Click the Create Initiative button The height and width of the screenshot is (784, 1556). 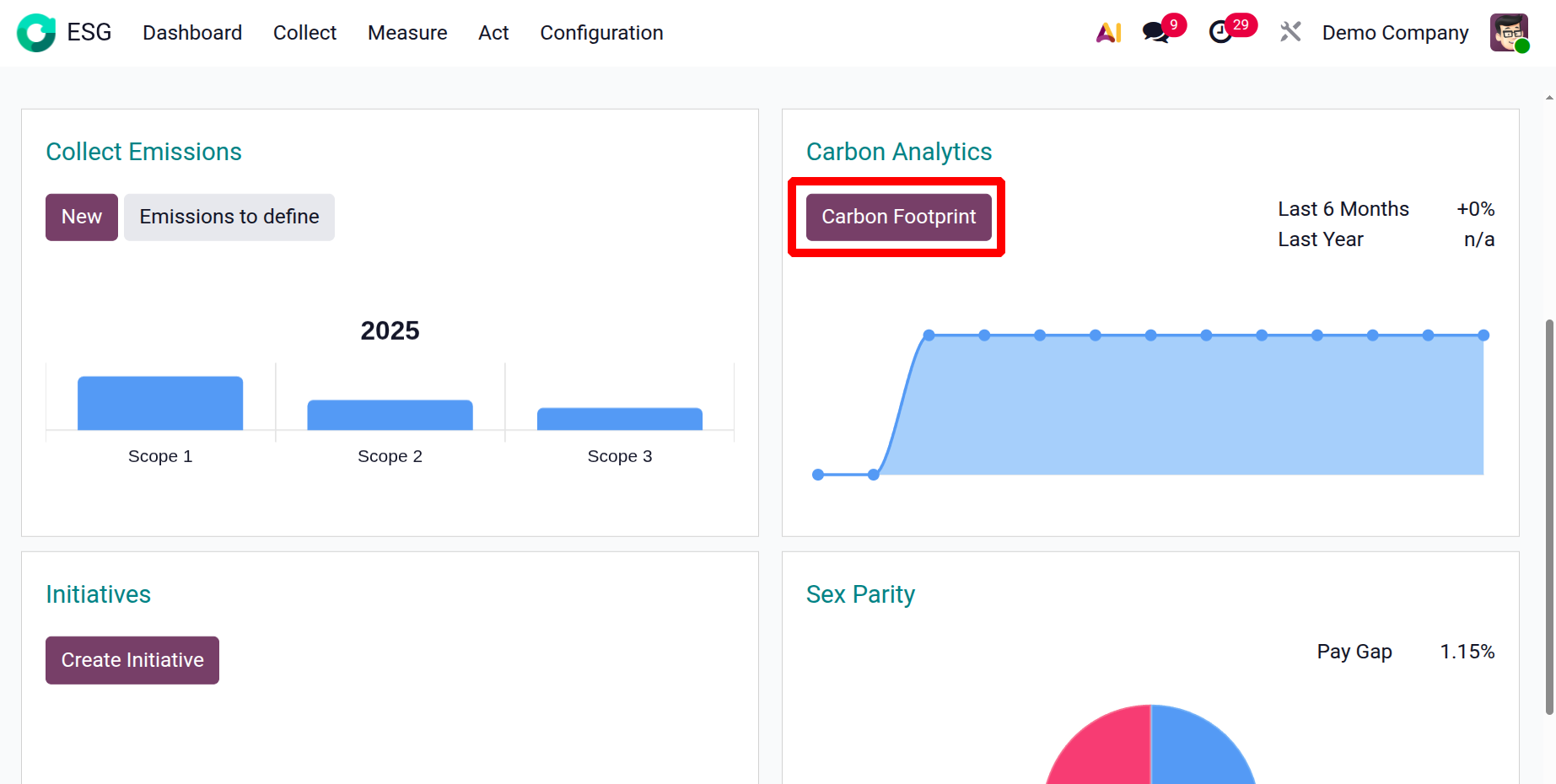tap(132, 660)
